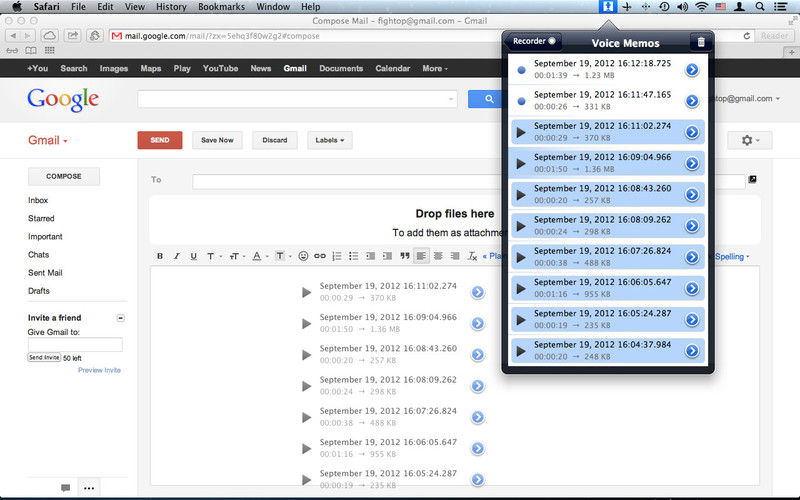Play the 16:11:02.274 memo in the Voice Memos panel
The height and width of the screenshot is (500, 800).
[520, 133]
